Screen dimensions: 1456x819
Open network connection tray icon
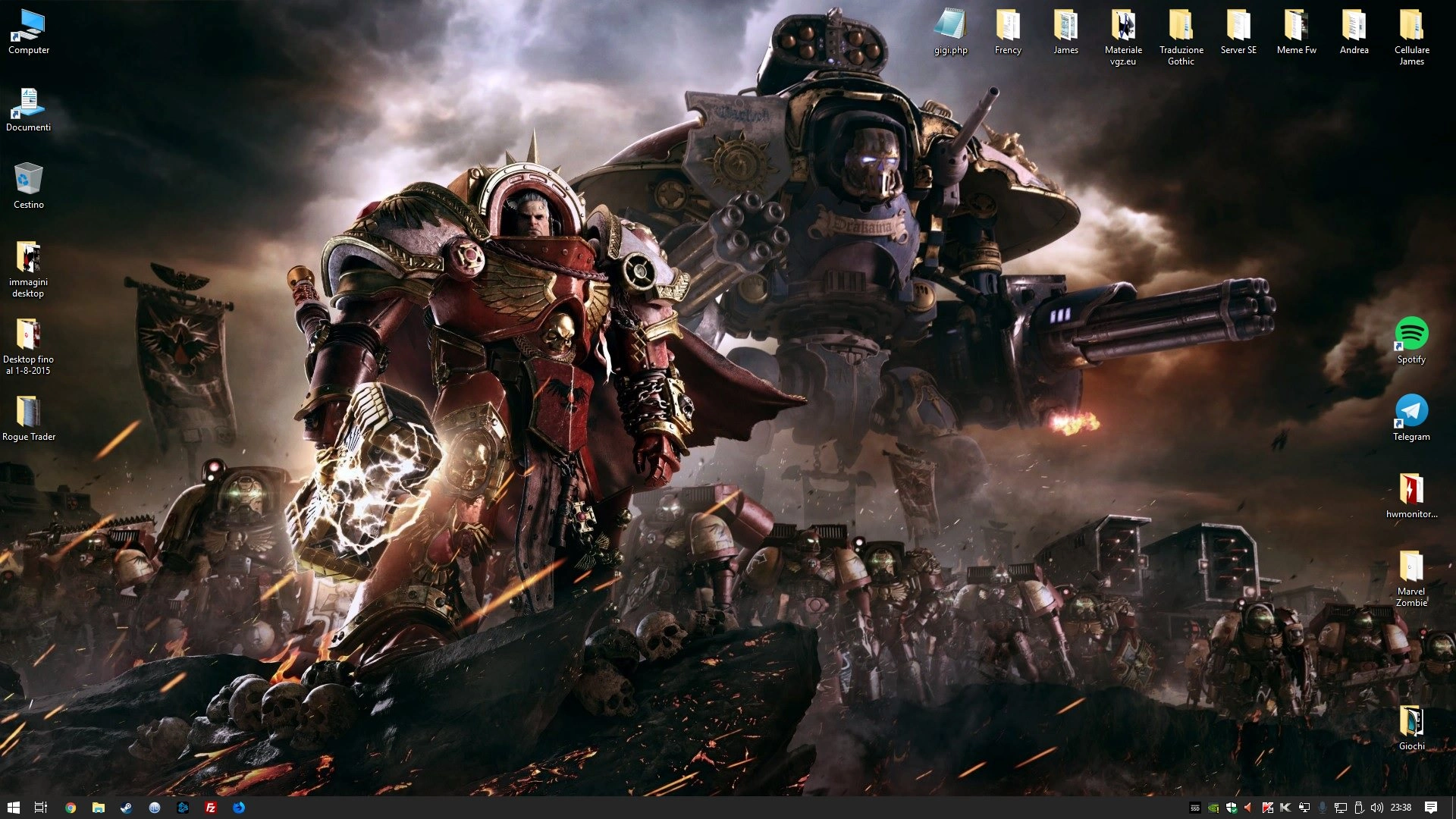point(1341,808)
